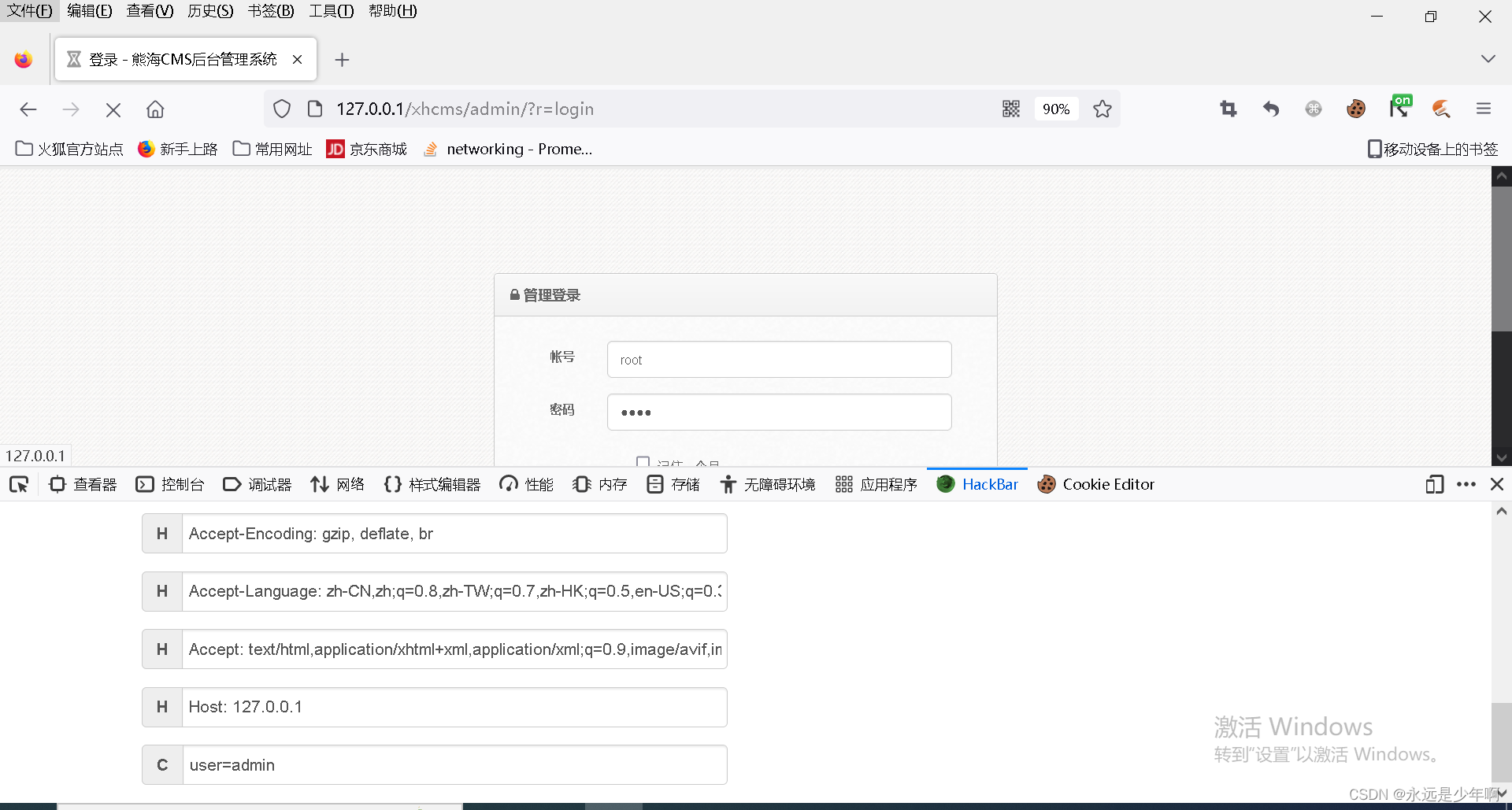Open 新手上路 bookmark
The width and height of the screenshot is (1512, 810).
point(178,149)
